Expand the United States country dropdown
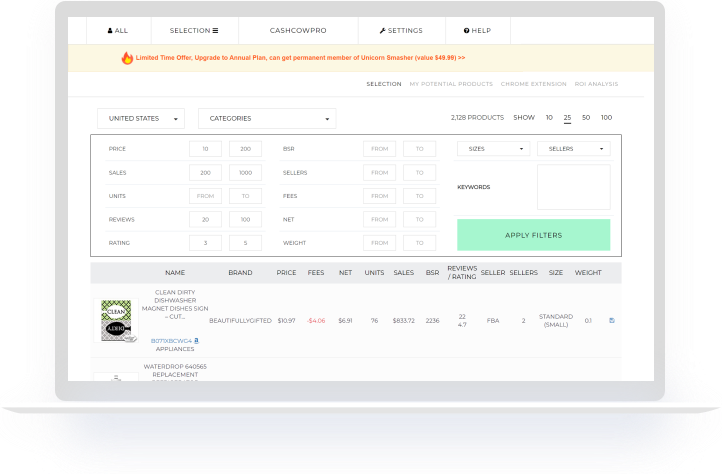Viewport: 722px width, 474px height. (141, 119)
